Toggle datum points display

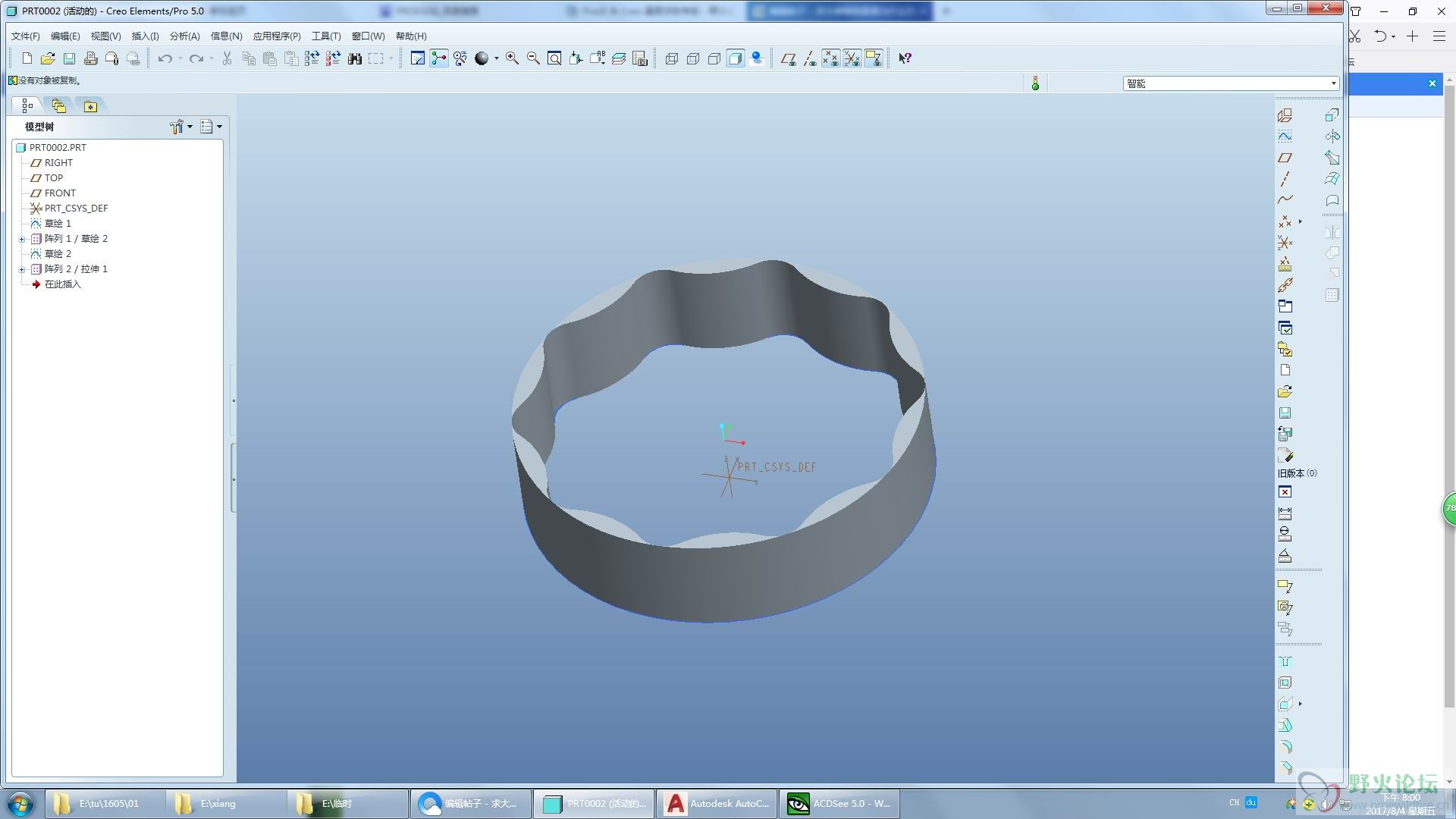831,58
